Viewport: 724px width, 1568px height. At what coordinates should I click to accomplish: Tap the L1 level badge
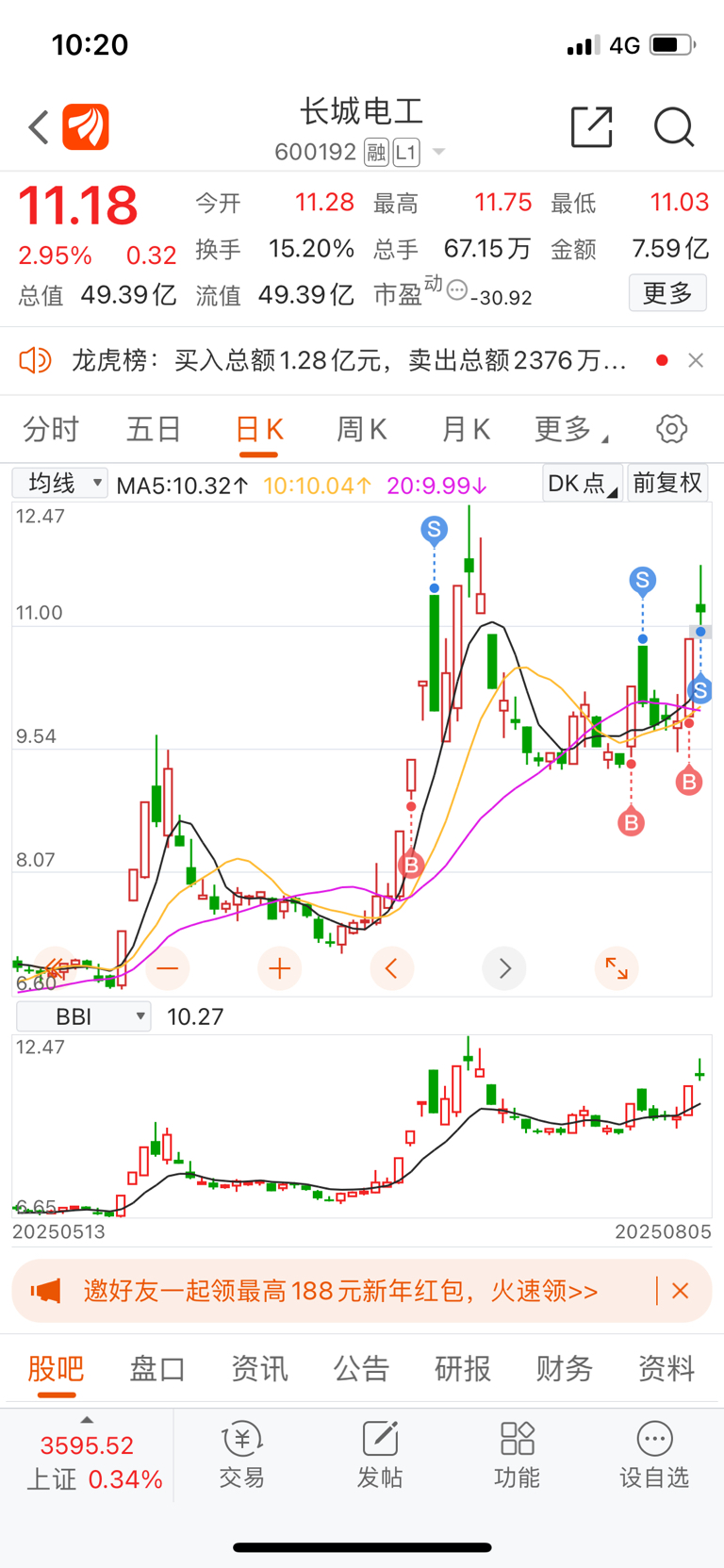tap(406, 152)
